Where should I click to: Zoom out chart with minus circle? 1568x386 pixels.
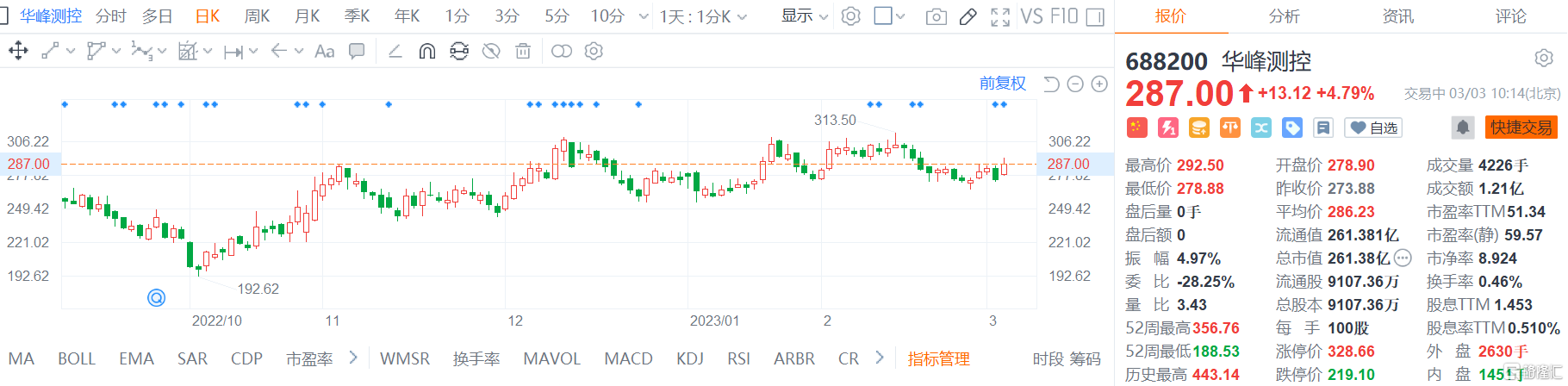1075,84
